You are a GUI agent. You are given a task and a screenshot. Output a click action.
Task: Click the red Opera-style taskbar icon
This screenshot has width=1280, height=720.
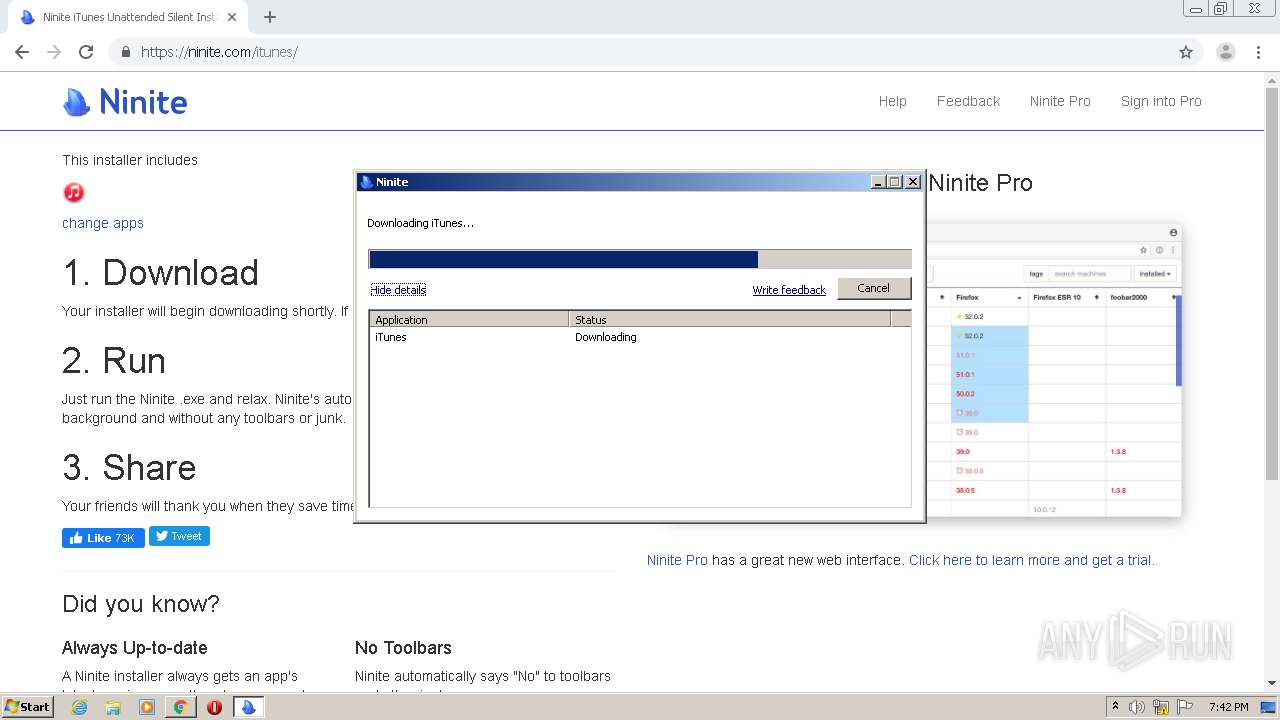(214, 707)
